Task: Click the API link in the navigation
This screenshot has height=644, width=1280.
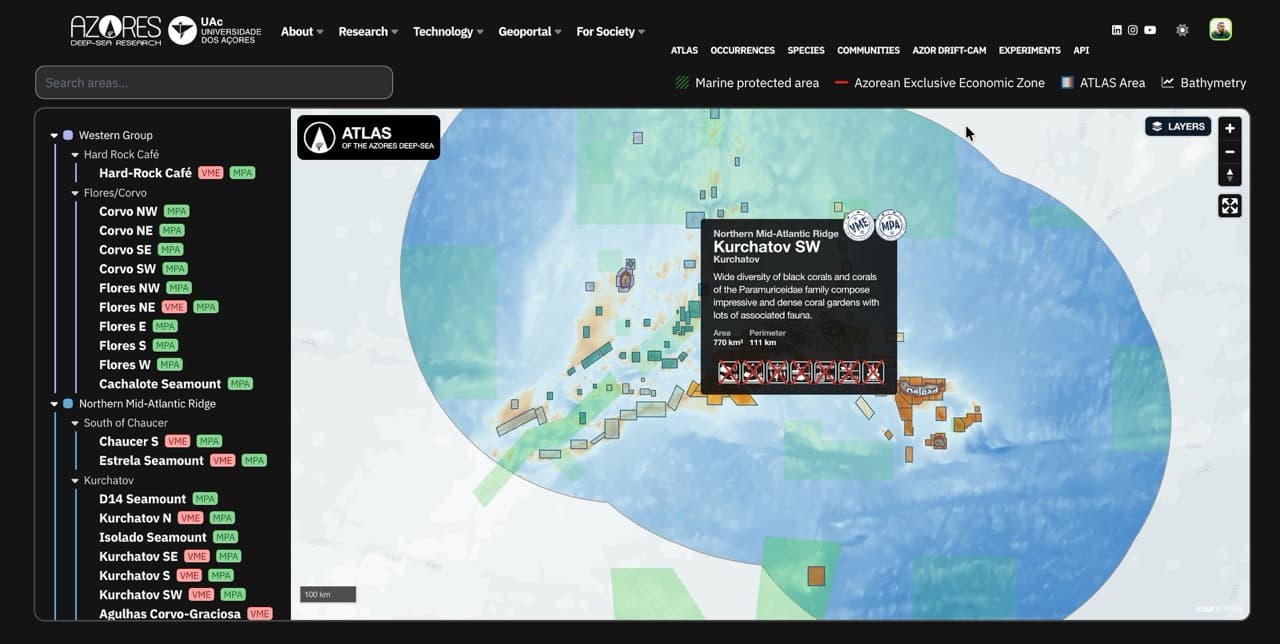Action: (1081, 50)
